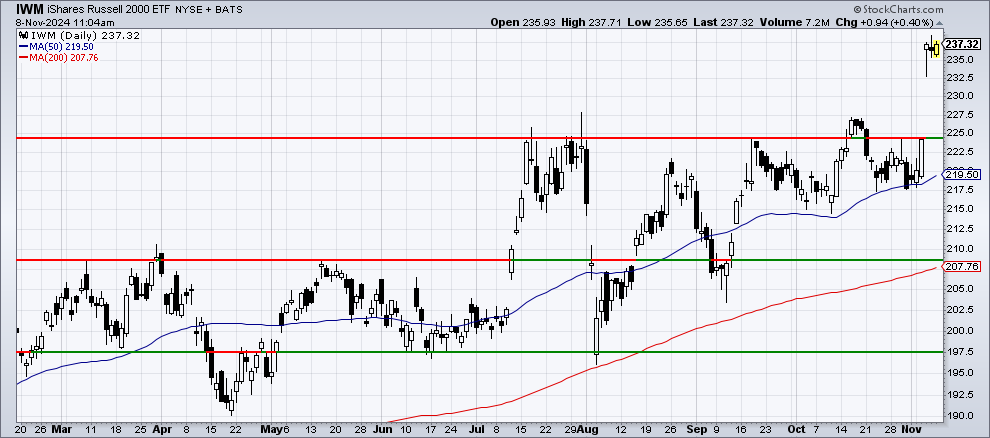Click the StockCharts.com copyright label
Screen dimensions: 990x438
point(898,9)
